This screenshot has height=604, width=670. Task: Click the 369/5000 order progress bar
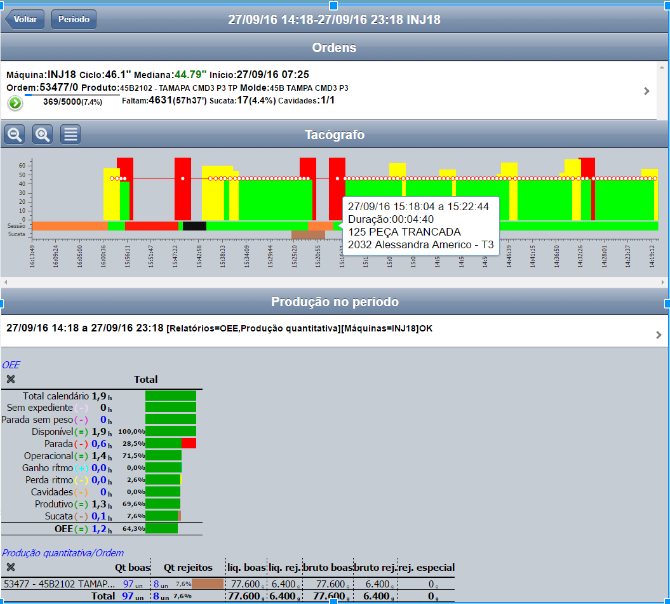tap(72, 96)
